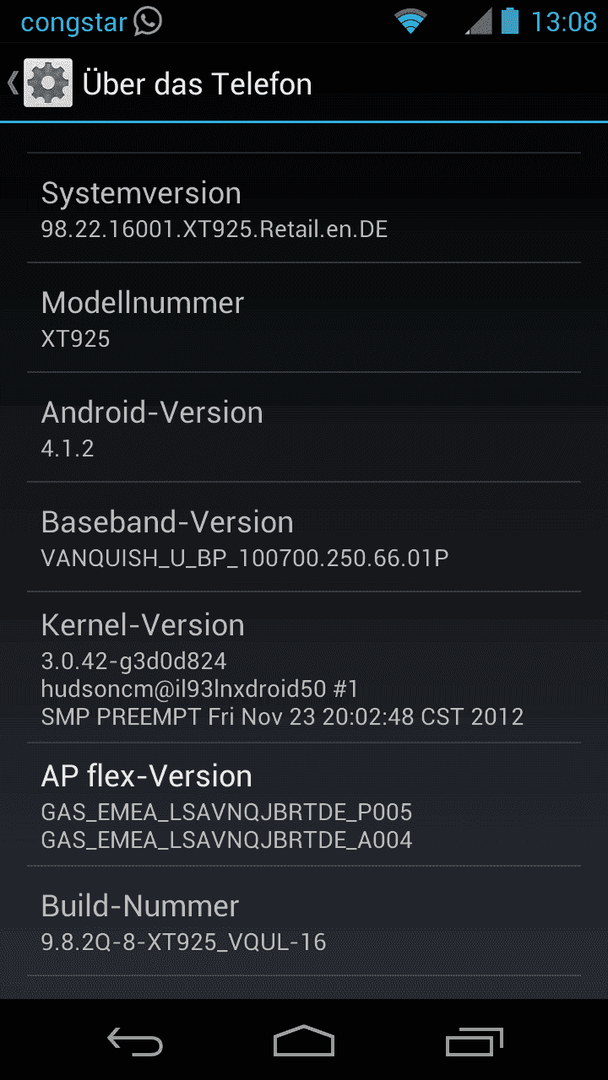Image resolution: width=608 pixels, height=1080 pixels.
Task: Tap the VANQUISH_U_BP baseband text
Action: 244,558
